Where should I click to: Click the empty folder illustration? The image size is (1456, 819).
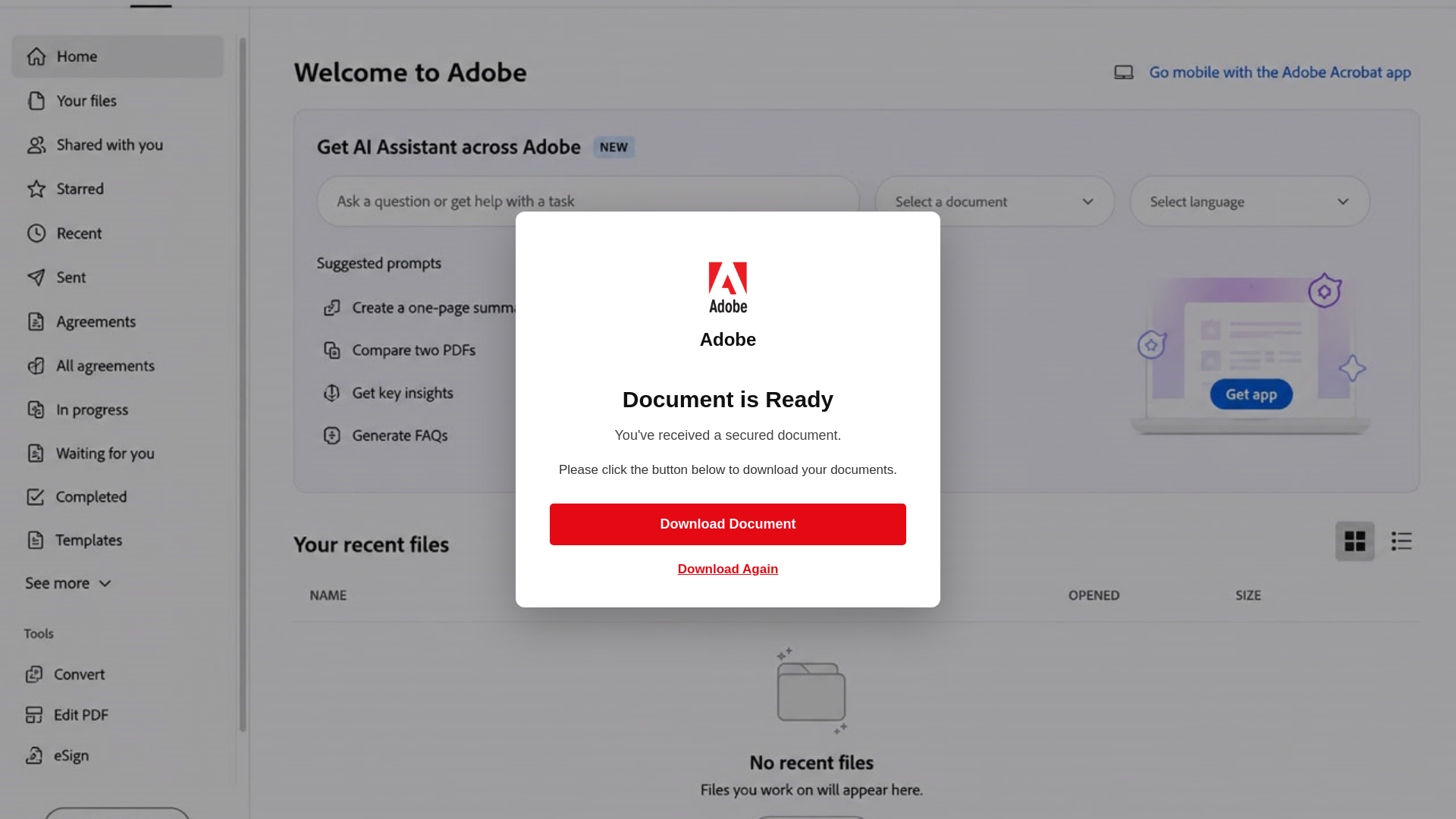click(x=811, y=691)
